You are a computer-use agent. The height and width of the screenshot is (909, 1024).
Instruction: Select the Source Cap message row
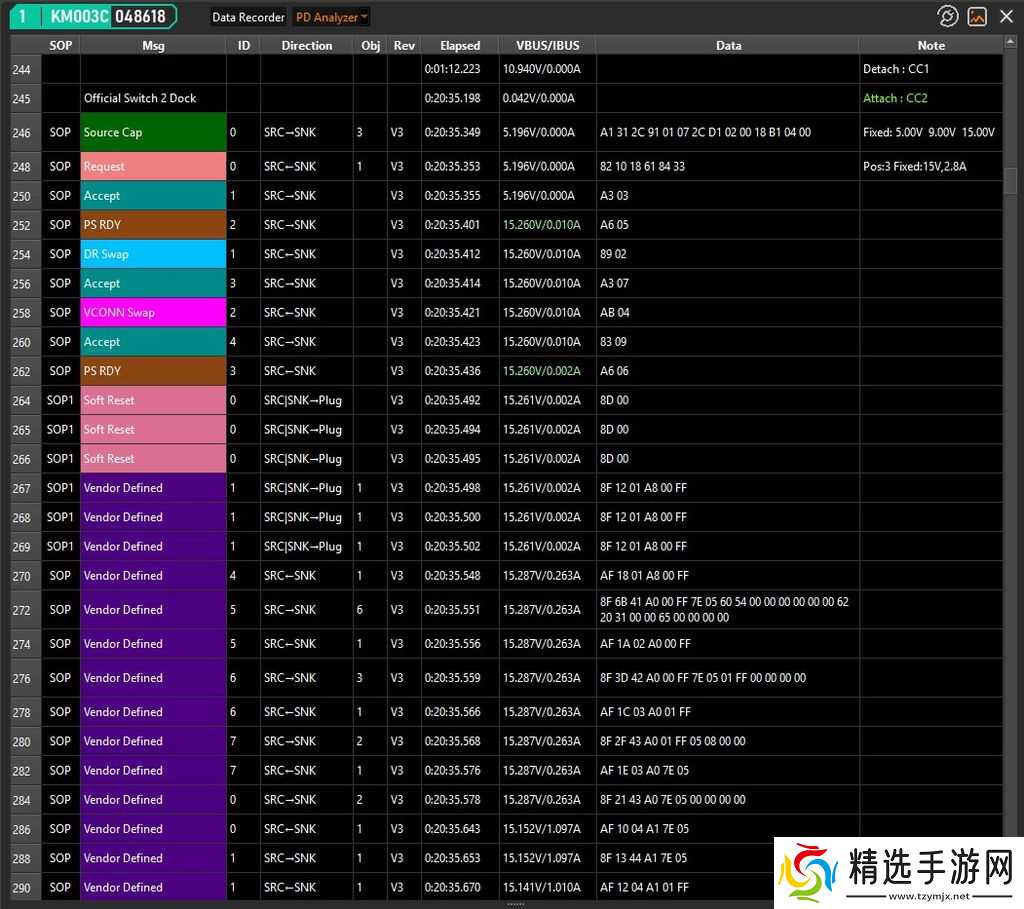[x=152, y=132]
